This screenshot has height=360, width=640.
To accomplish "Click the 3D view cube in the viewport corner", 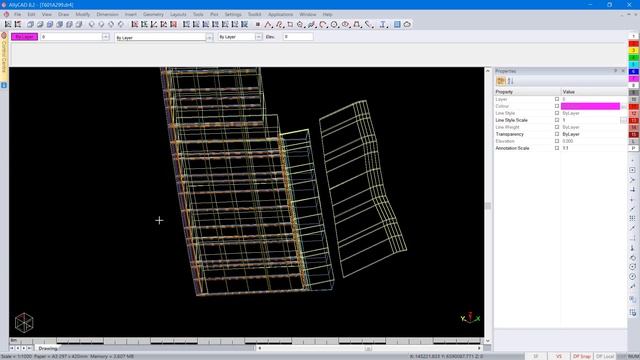I will (x=24, y=322).
